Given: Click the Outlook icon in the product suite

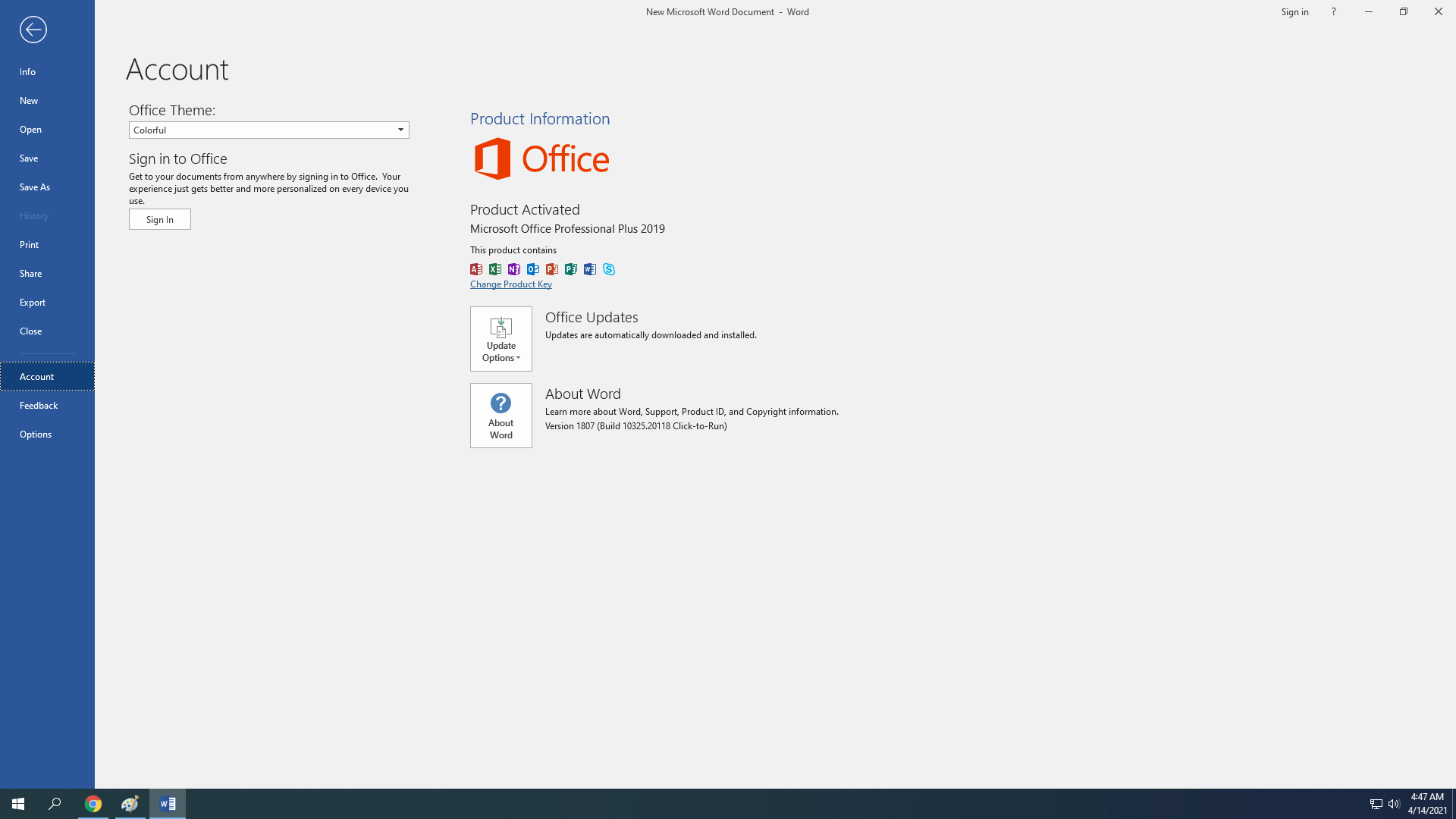Looking at the screenshot, I should point(533,269).
